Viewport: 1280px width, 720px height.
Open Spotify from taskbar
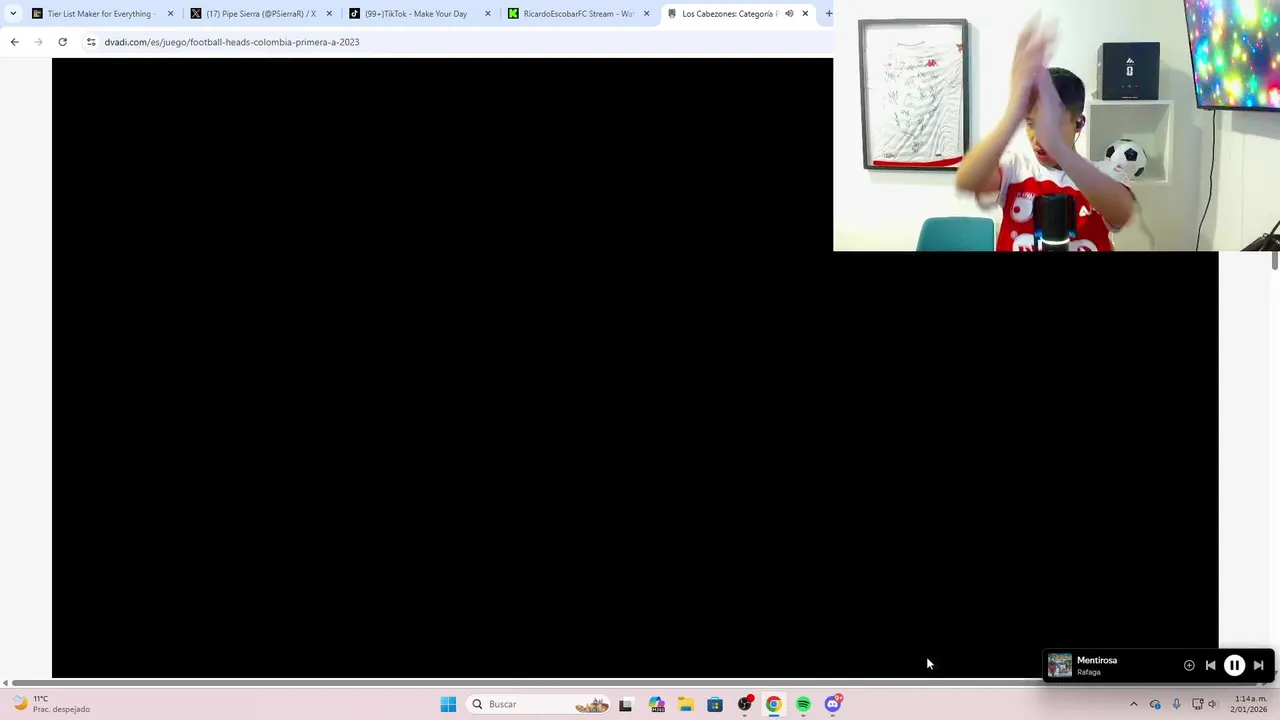803,704
